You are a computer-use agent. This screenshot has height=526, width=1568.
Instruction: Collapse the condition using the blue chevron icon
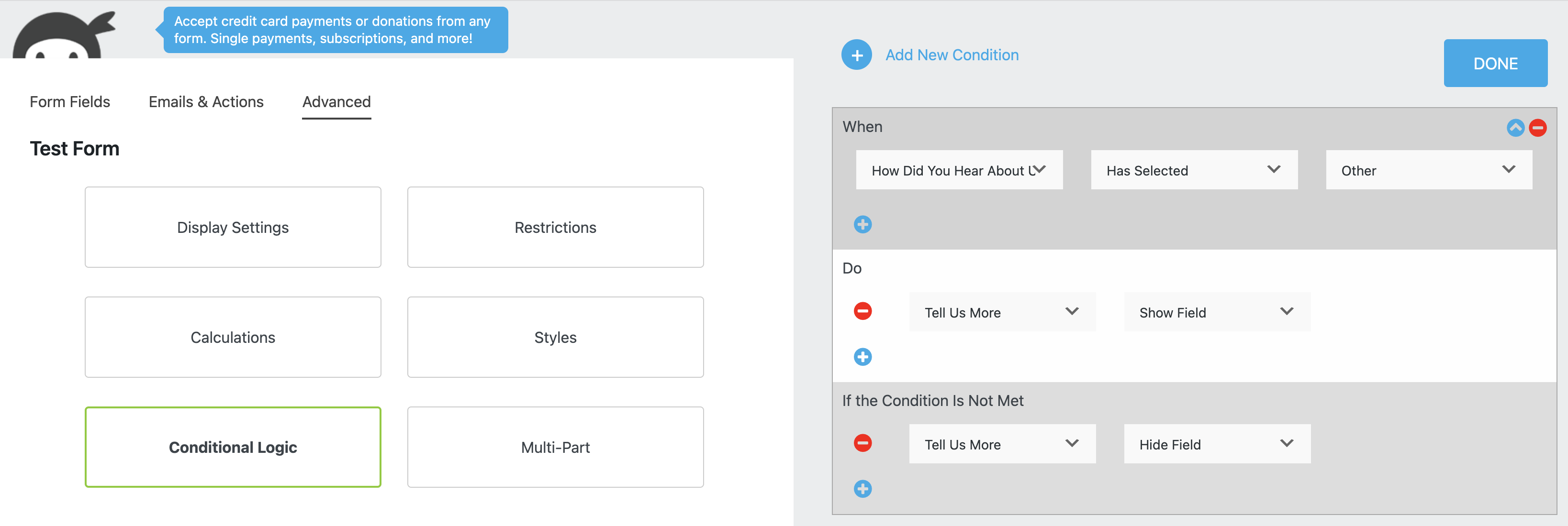click(x=1514, y=128)
